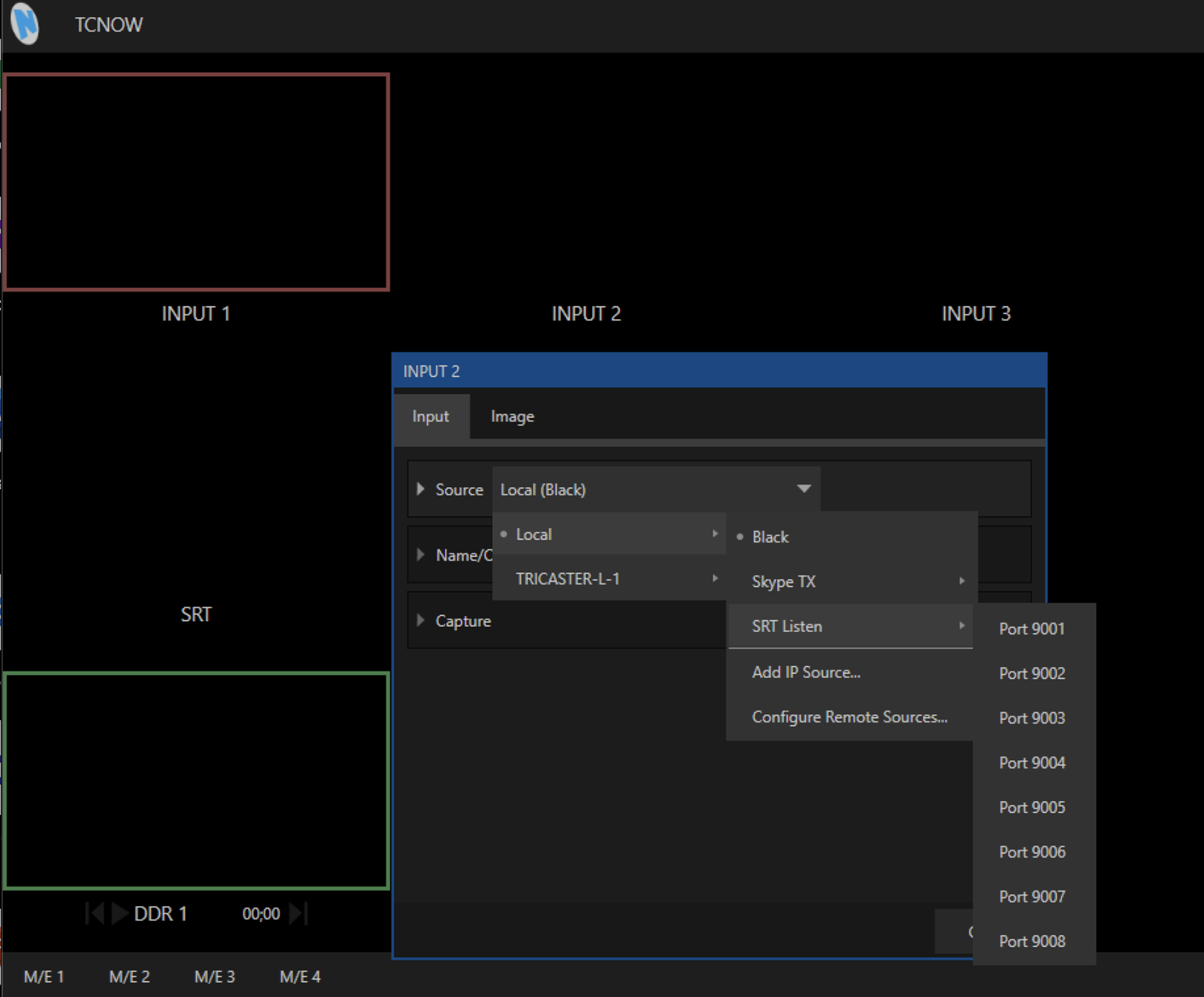Play DDR 1 clip
The width and height of the screenshot is (1204, 997).
pyautogui.click(x=119, y=913)
